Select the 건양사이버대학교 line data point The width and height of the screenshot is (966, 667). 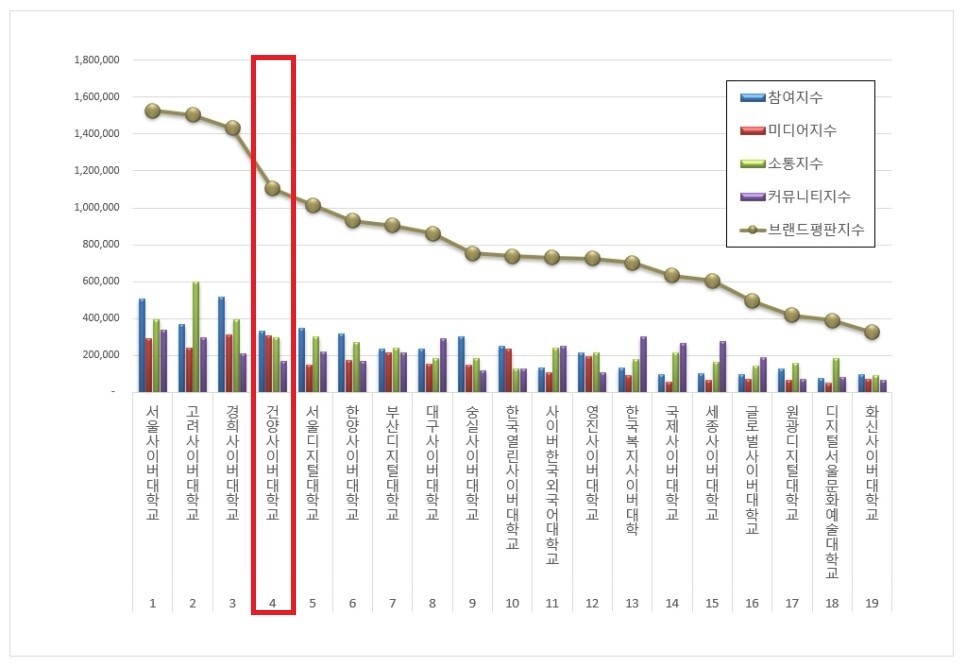272,188
